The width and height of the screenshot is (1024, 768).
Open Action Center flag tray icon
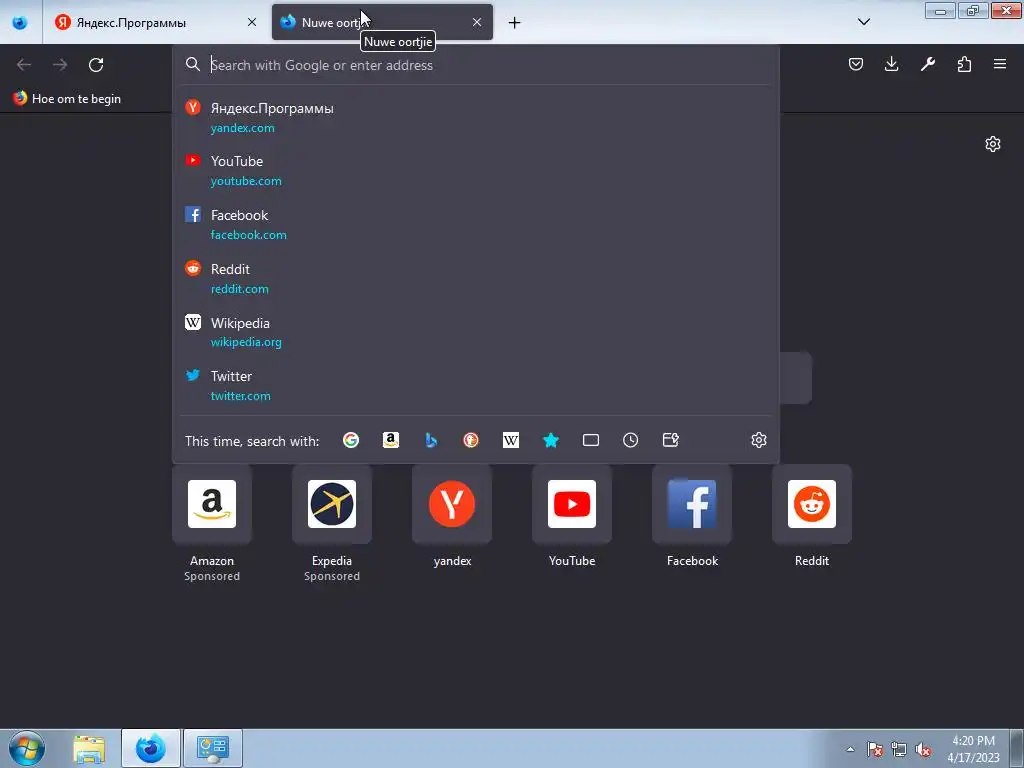click(x=875, y=749)
